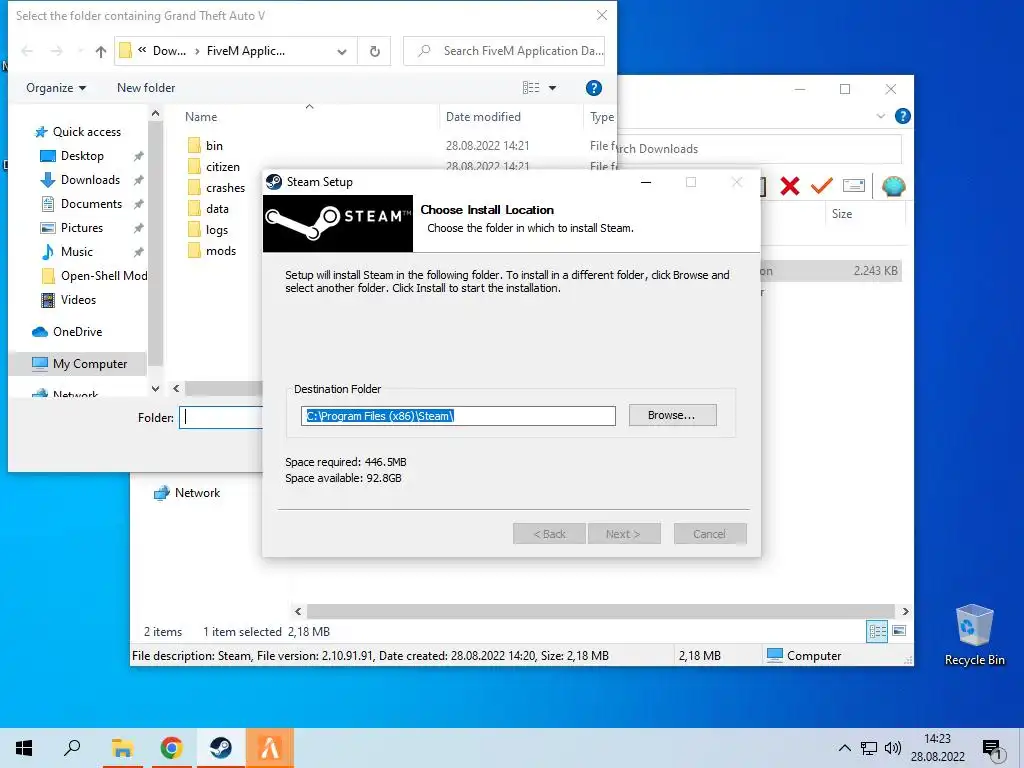Select OneDrive in the sidebar
This screenshot has height=768, width=1024.
pyautogui.click(x=77, y=332)
